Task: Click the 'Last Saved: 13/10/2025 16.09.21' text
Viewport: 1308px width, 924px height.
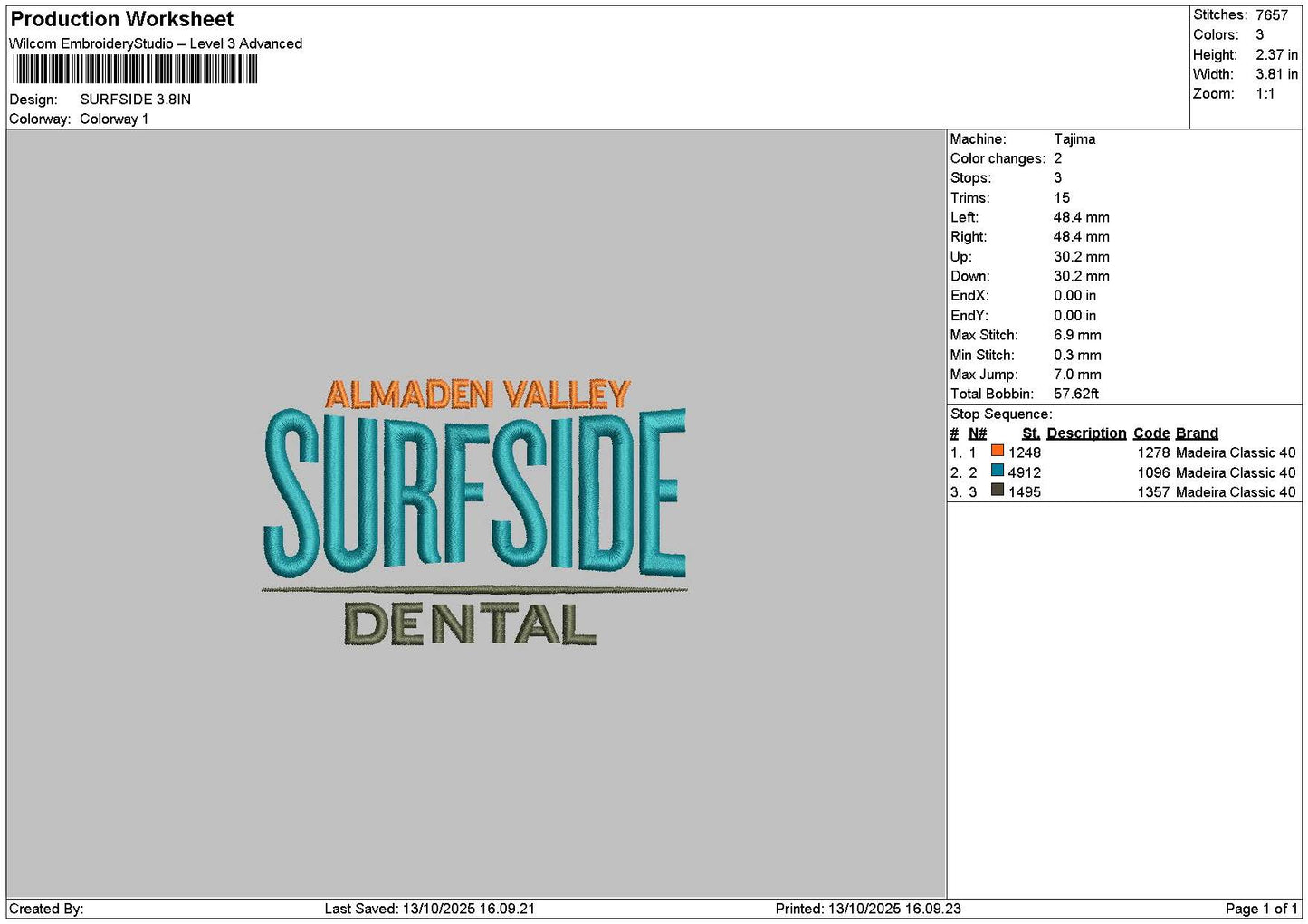Action: tap(430, 909)
